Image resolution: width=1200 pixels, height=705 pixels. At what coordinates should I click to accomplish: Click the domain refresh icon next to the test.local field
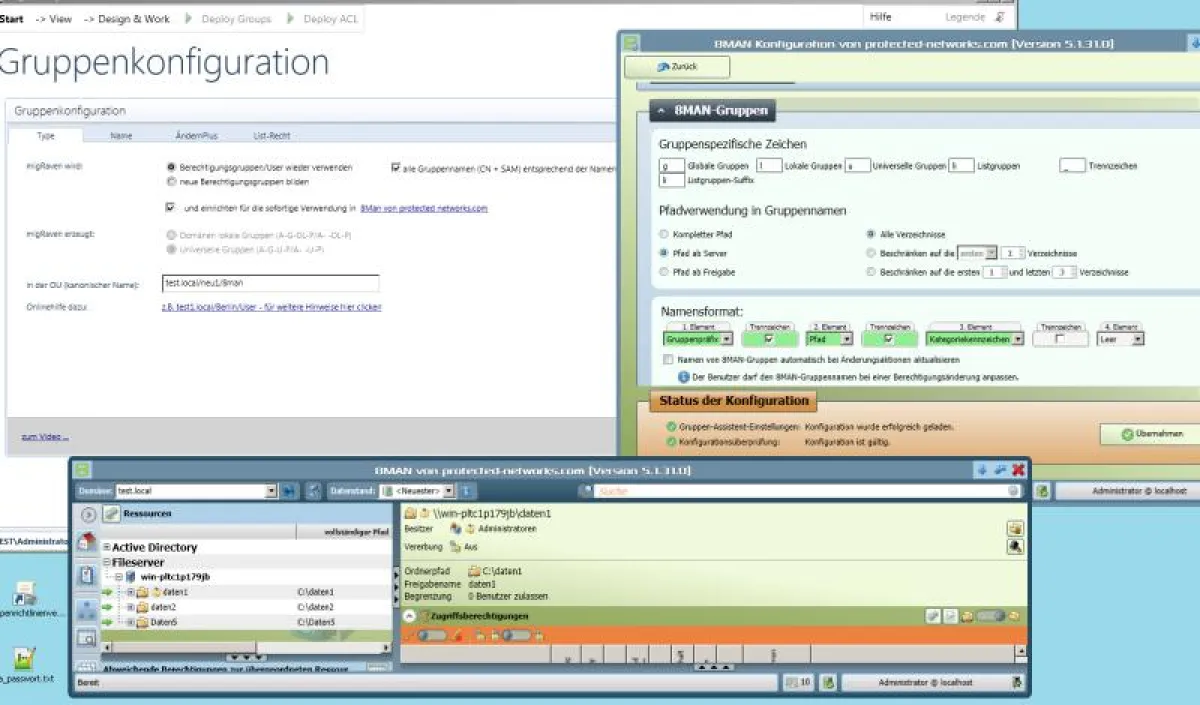tap(289, 491)
